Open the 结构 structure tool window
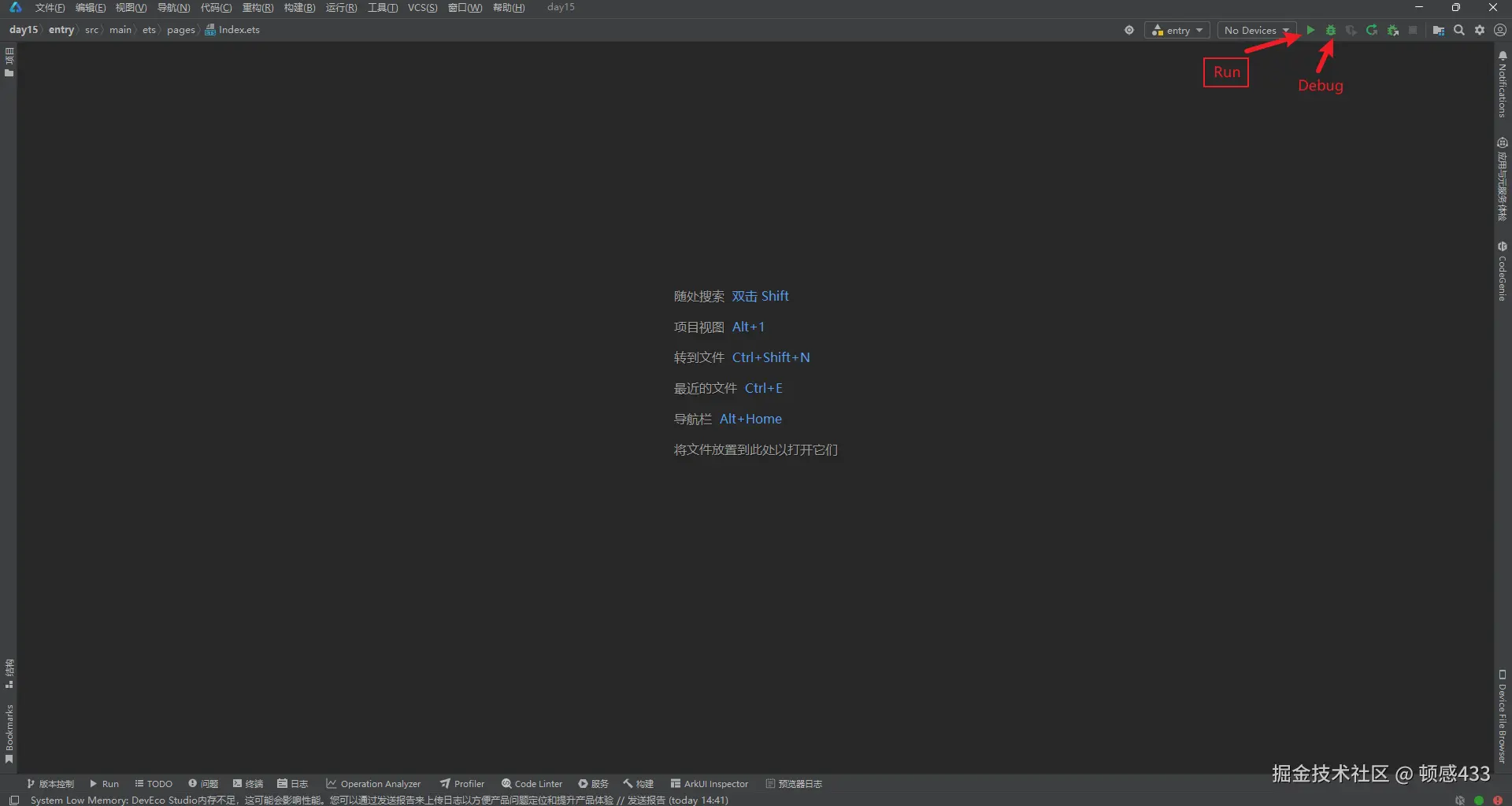 coord(9,674)
